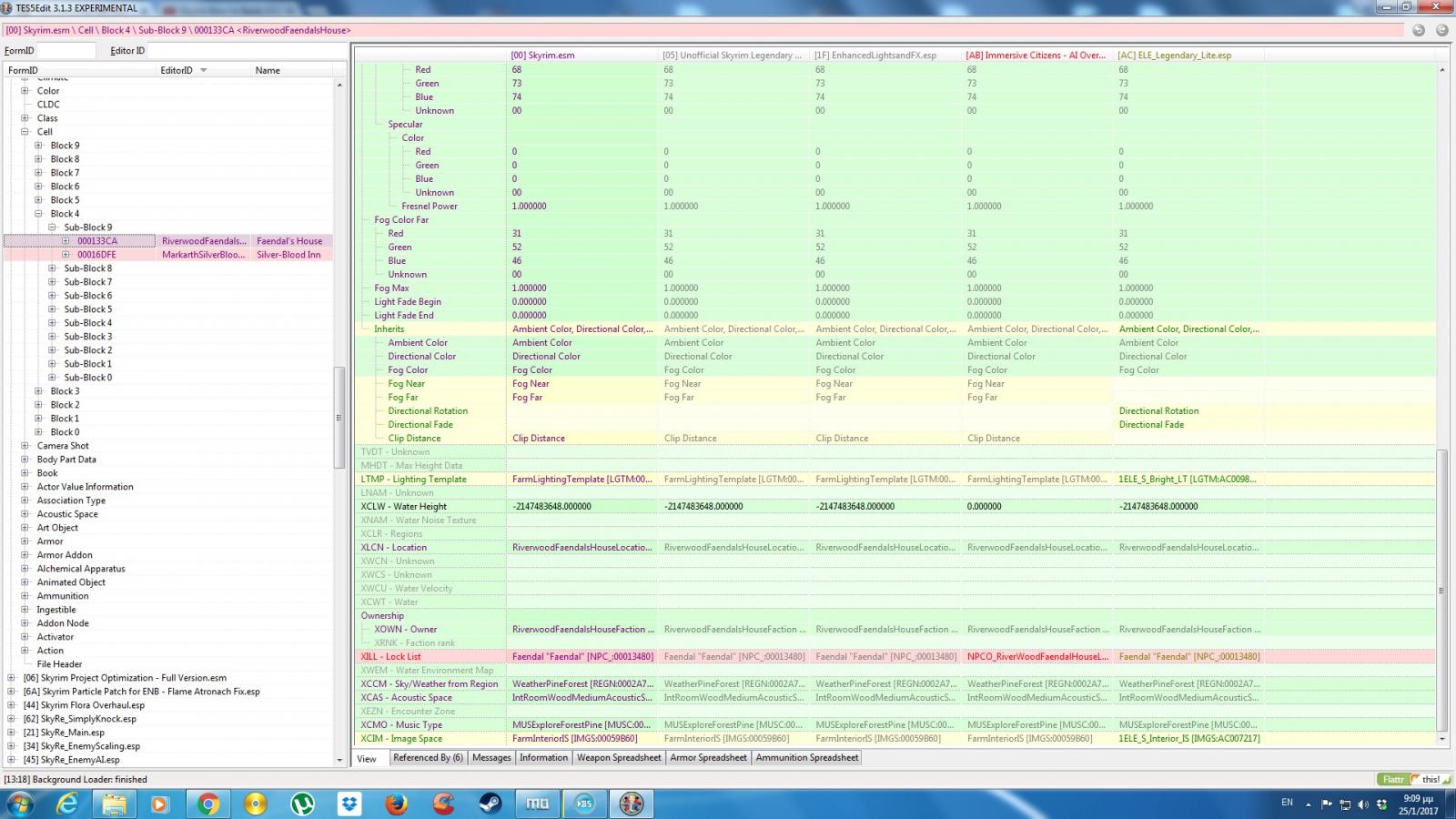Screen dimensions: 1456x819
Task: Select the XCIM - Image Space row label
Action: [x=401, y=738]
